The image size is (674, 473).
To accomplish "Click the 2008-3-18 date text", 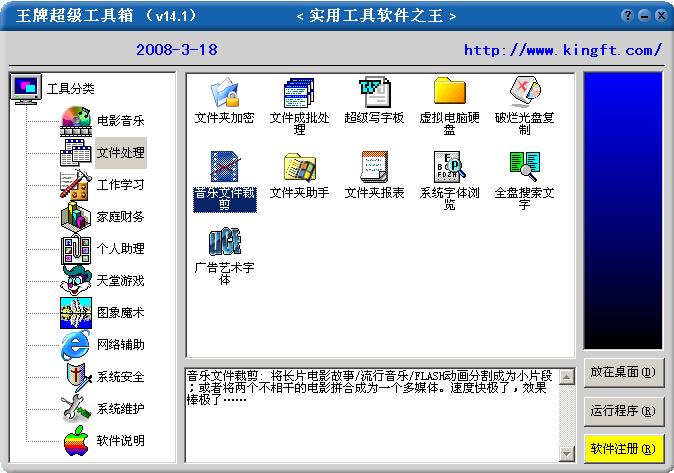I will [x=177, y=50].
